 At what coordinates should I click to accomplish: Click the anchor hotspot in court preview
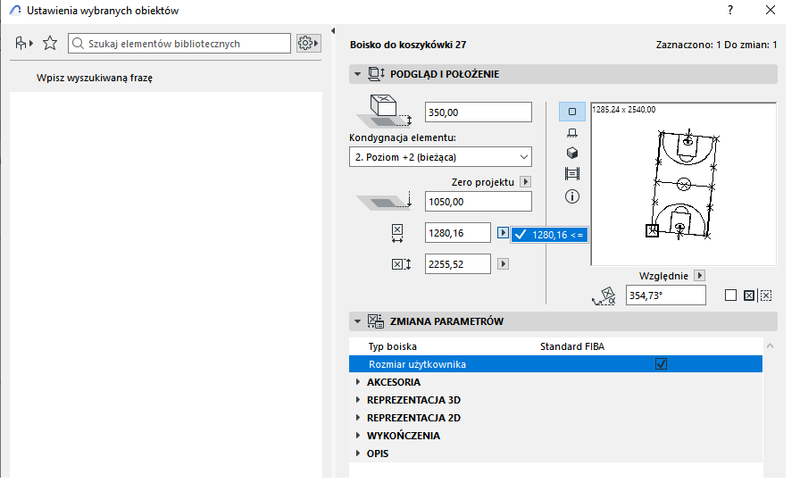(x=652, y=231)
